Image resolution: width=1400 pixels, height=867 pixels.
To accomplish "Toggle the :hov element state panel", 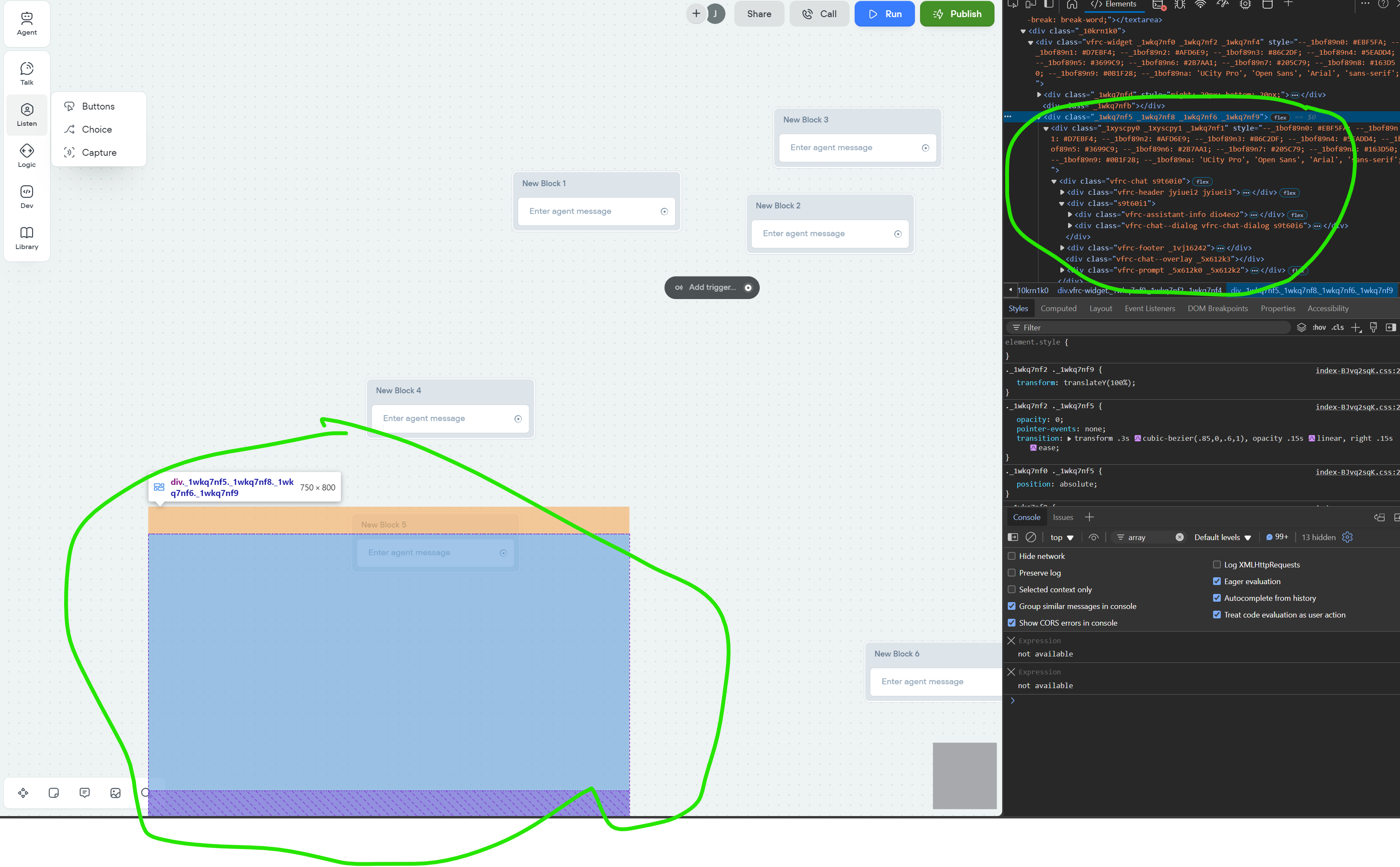I will 1319,327.
